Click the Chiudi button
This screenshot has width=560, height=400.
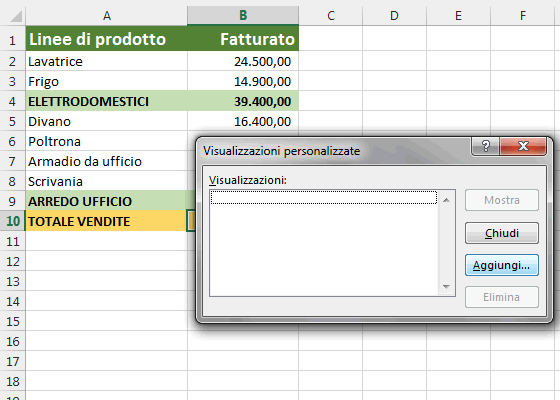(501, 233)
